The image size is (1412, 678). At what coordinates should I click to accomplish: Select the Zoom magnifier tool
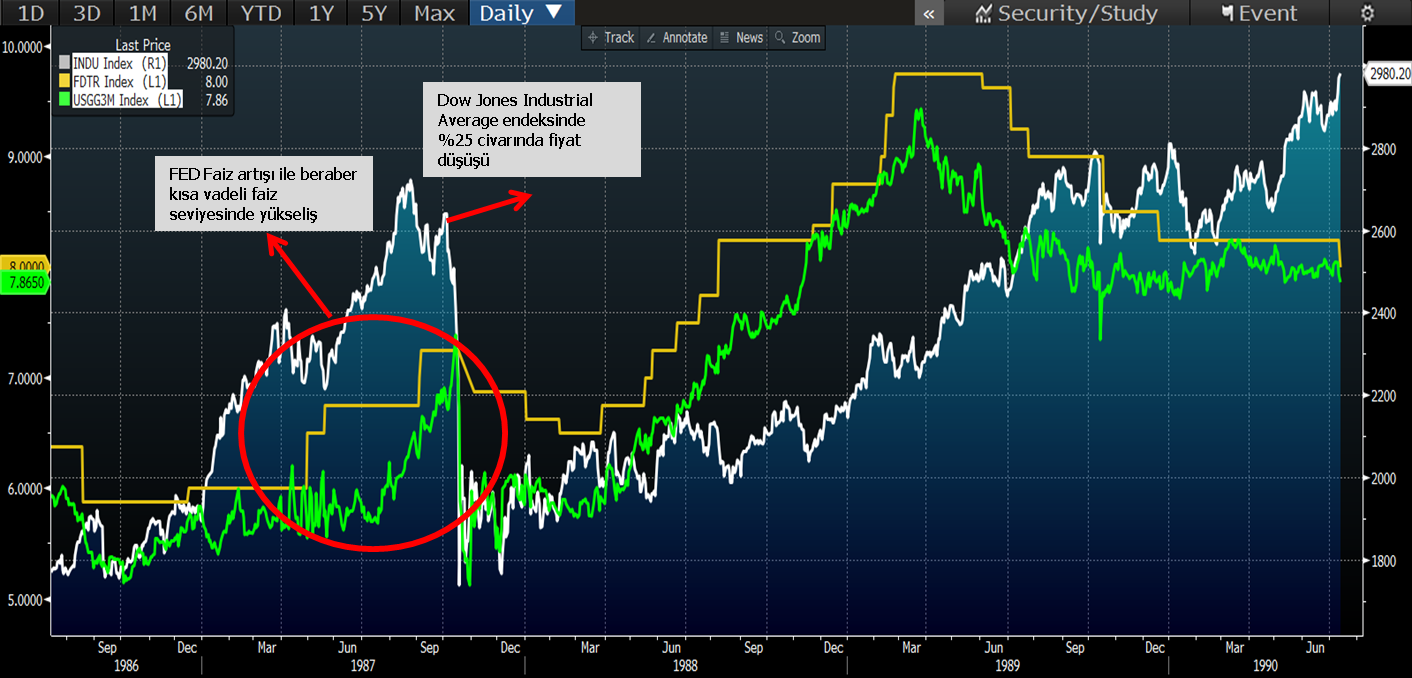[797, 38]
